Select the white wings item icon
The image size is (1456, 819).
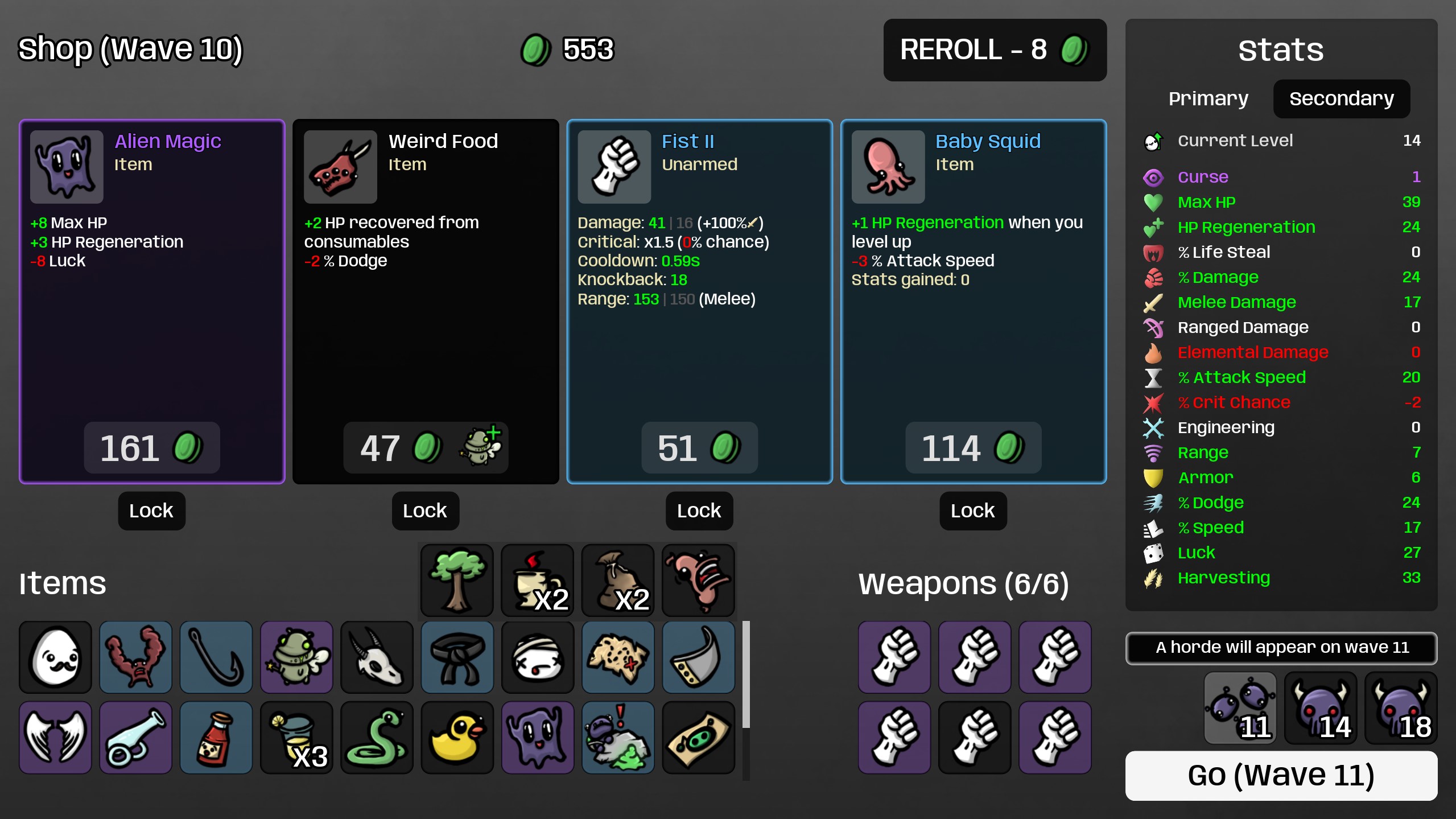pos(55,738)
